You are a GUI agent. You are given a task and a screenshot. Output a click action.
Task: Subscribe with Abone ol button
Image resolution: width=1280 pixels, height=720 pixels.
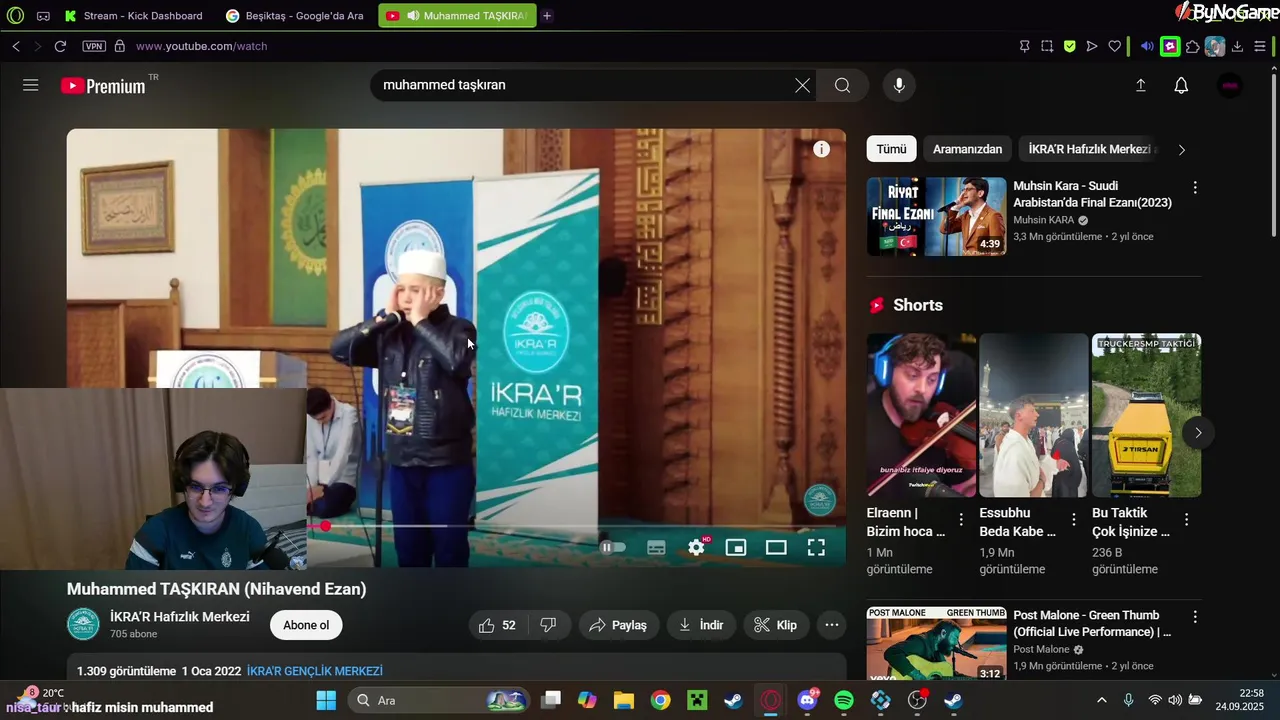[x=306, y=625]
